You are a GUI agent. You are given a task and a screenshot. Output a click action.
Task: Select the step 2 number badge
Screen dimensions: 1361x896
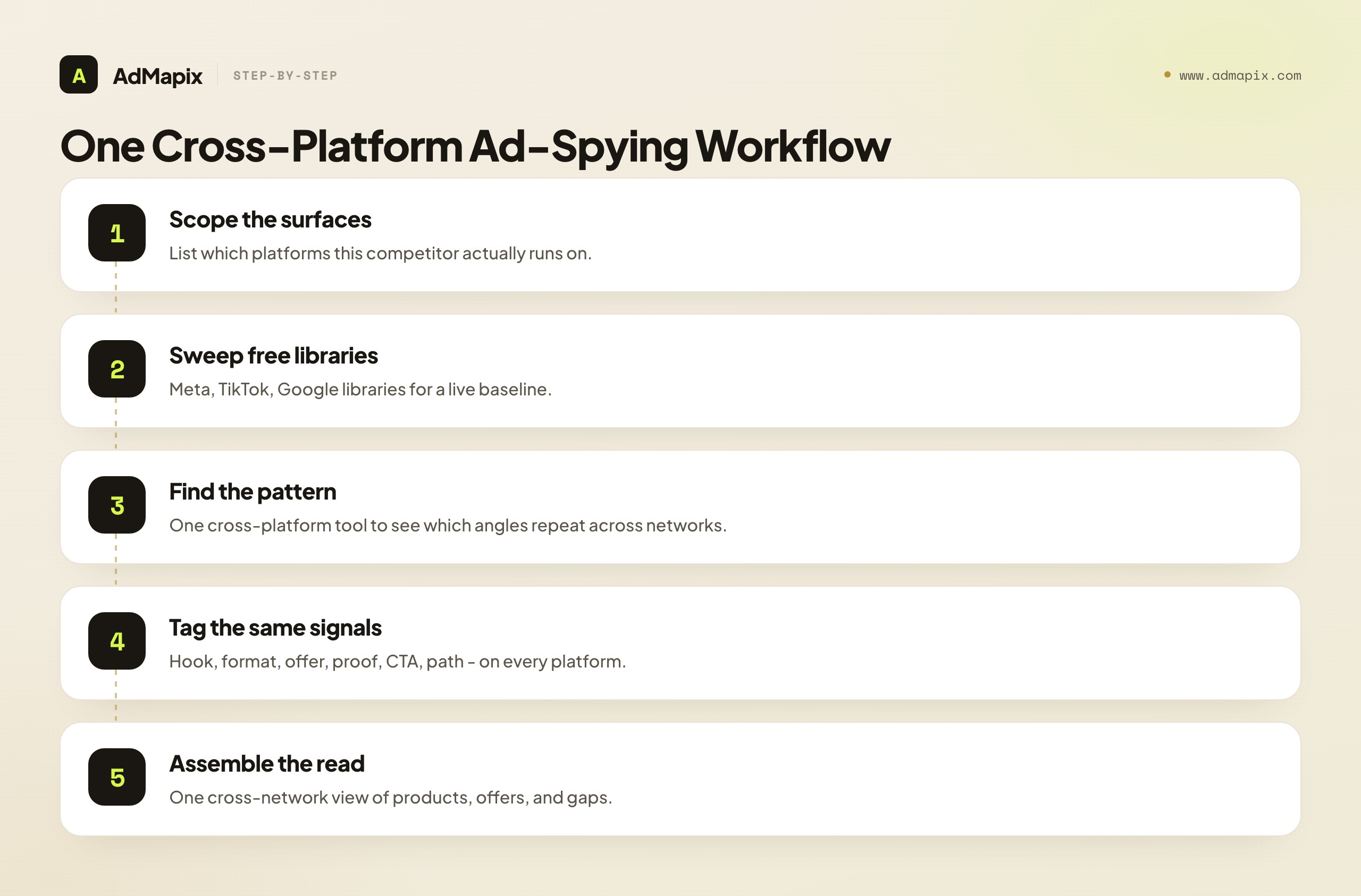pos(116,369)
